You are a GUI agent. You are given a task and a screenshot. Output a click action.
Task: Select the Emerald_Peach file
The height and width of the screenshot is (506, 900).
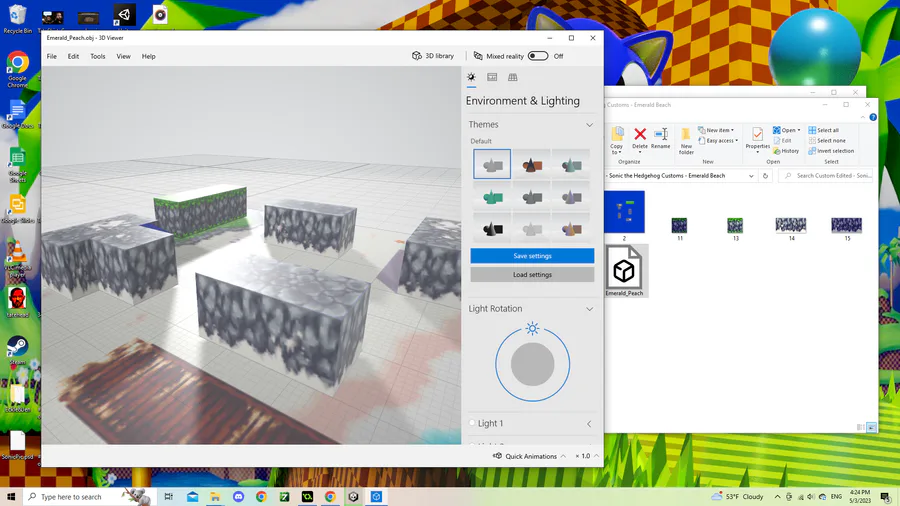624,271
